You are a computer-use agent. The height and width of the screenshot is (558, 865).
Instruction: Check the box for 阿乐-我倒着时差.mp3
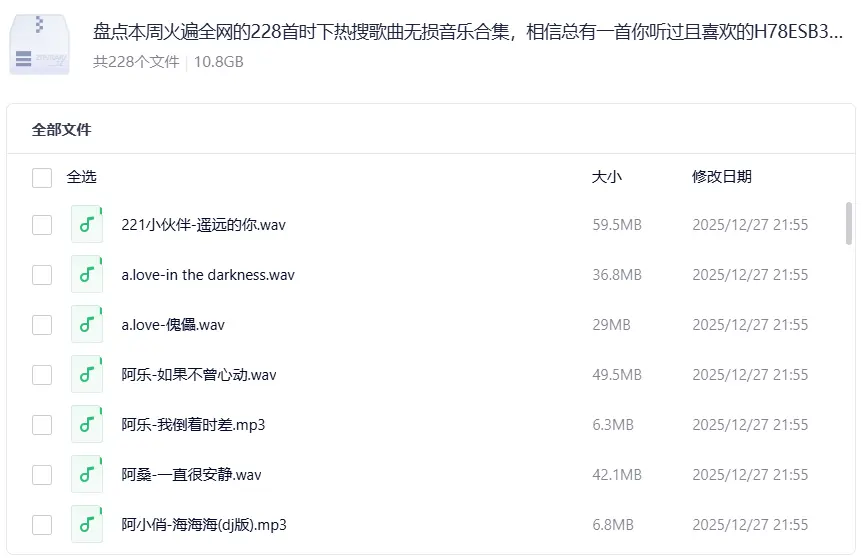coord(42,425)
